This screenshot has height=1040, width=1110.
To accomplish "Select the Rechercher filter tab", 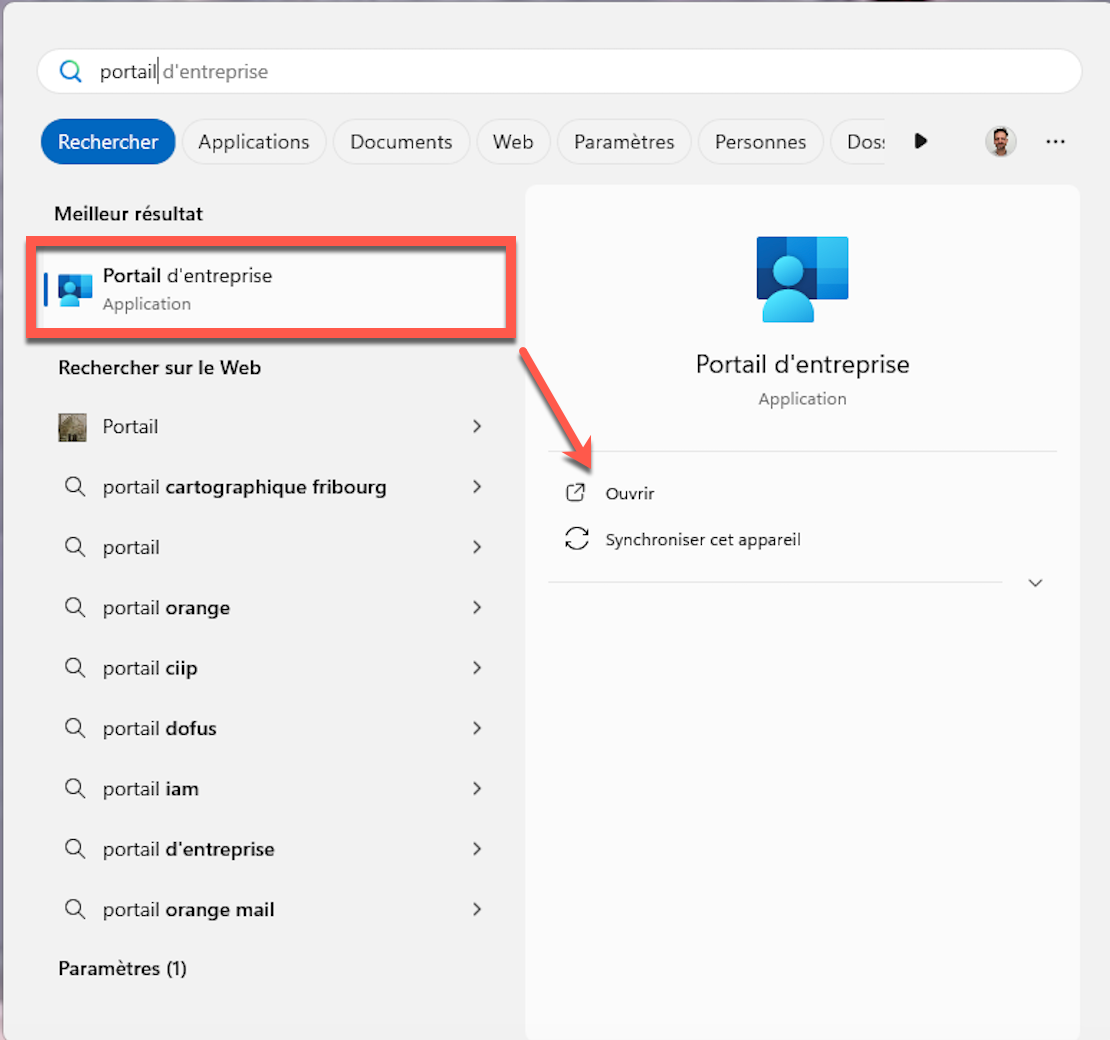I will click(108, 142).
